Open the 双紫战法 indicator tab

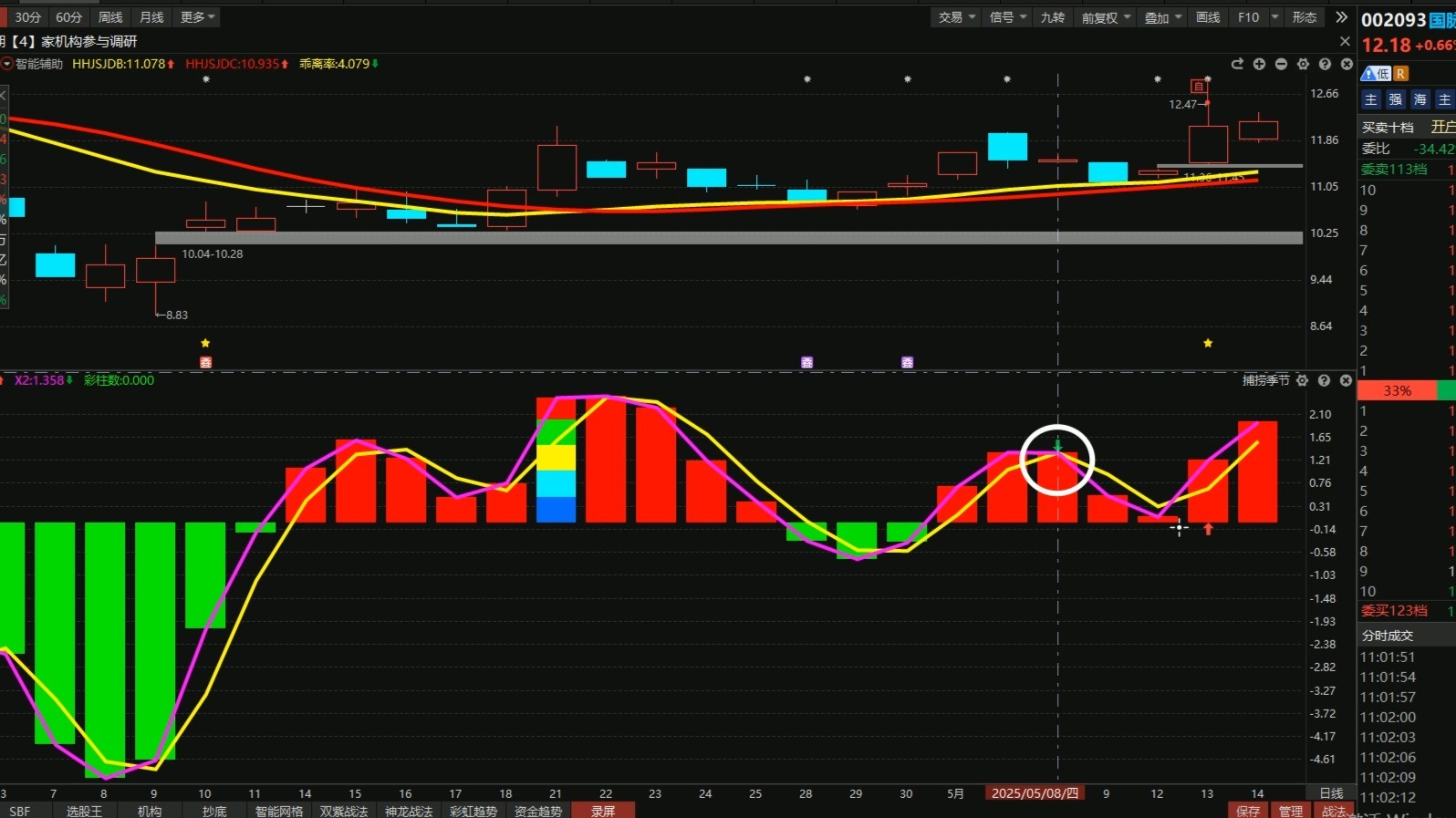[344, 811]
